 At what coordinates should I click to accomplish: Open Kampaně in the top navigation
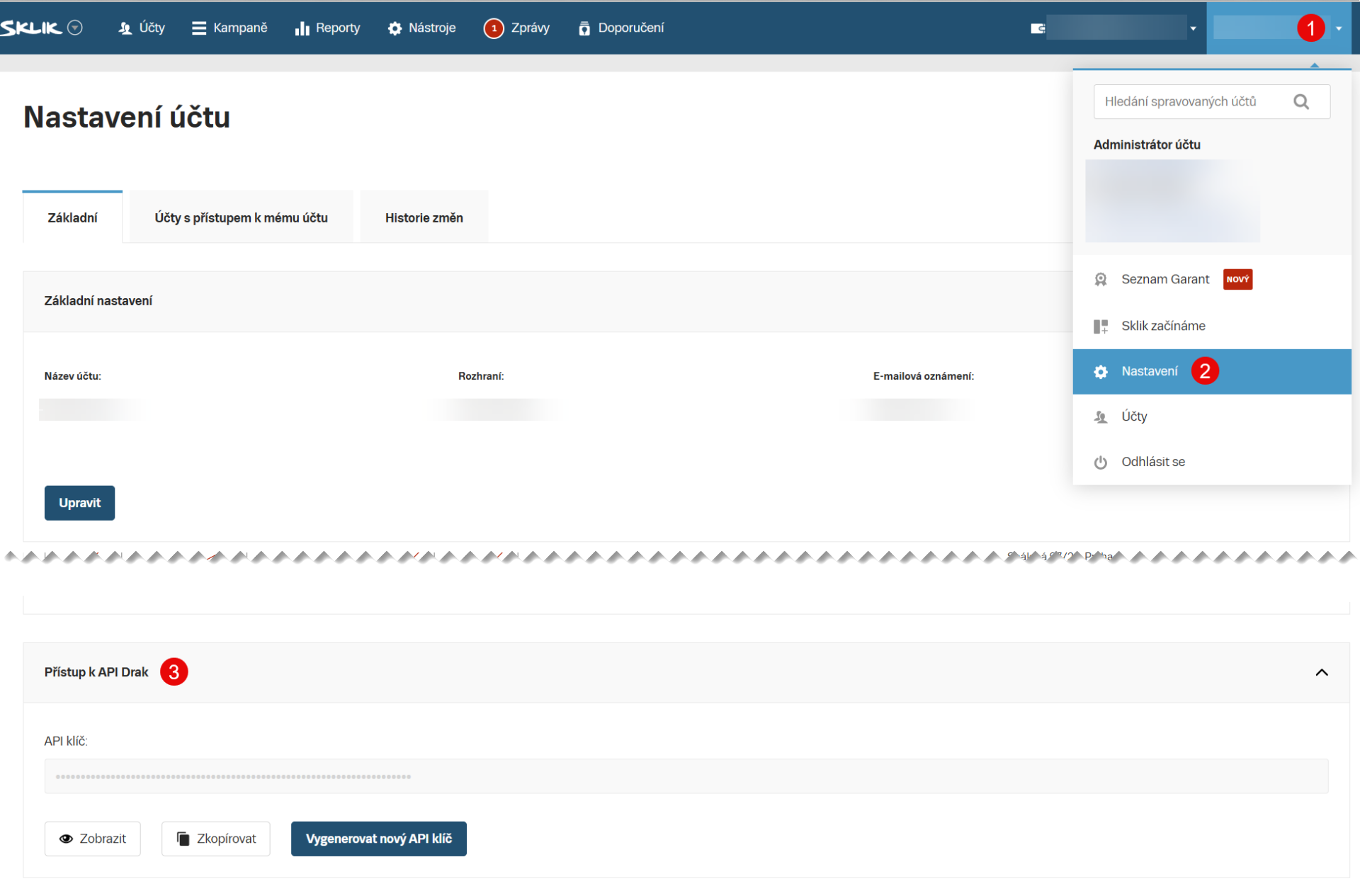(229, 28)
